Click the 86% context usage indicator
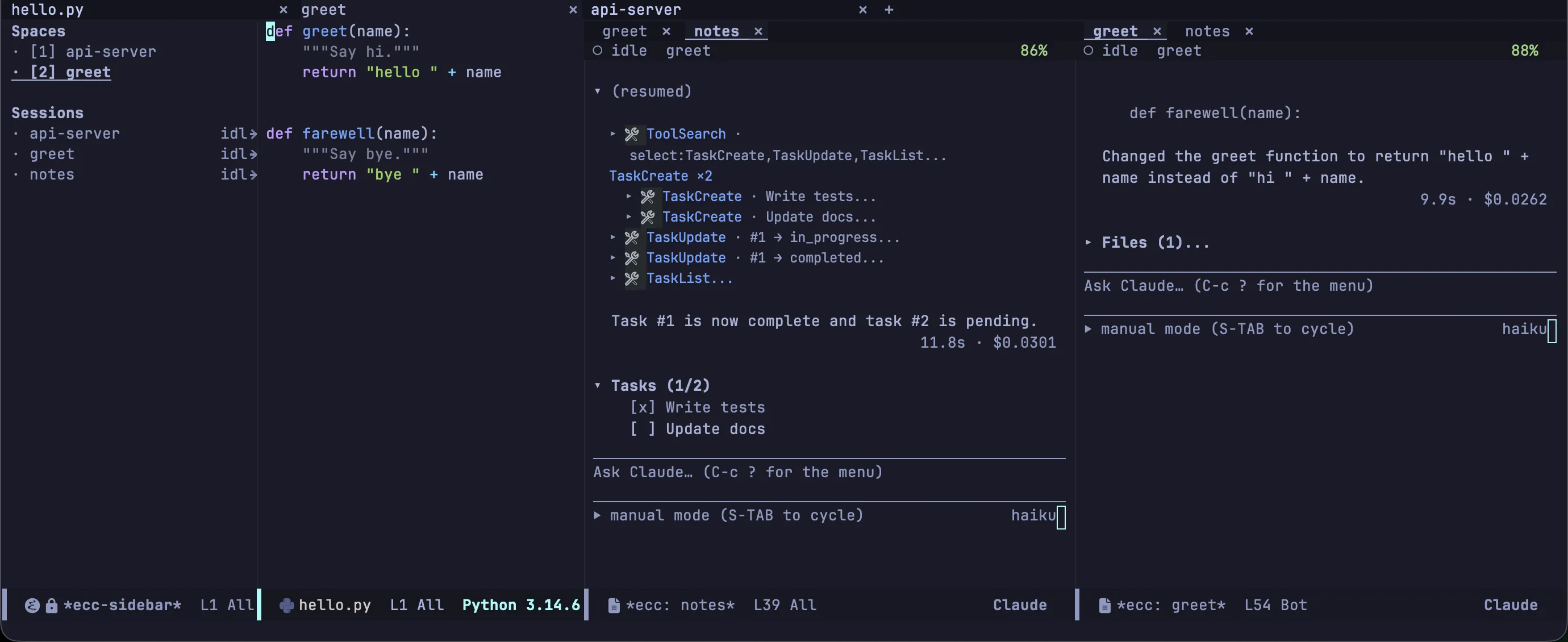The height and width of the screenshot is (642, 1568). (1033, 51)
